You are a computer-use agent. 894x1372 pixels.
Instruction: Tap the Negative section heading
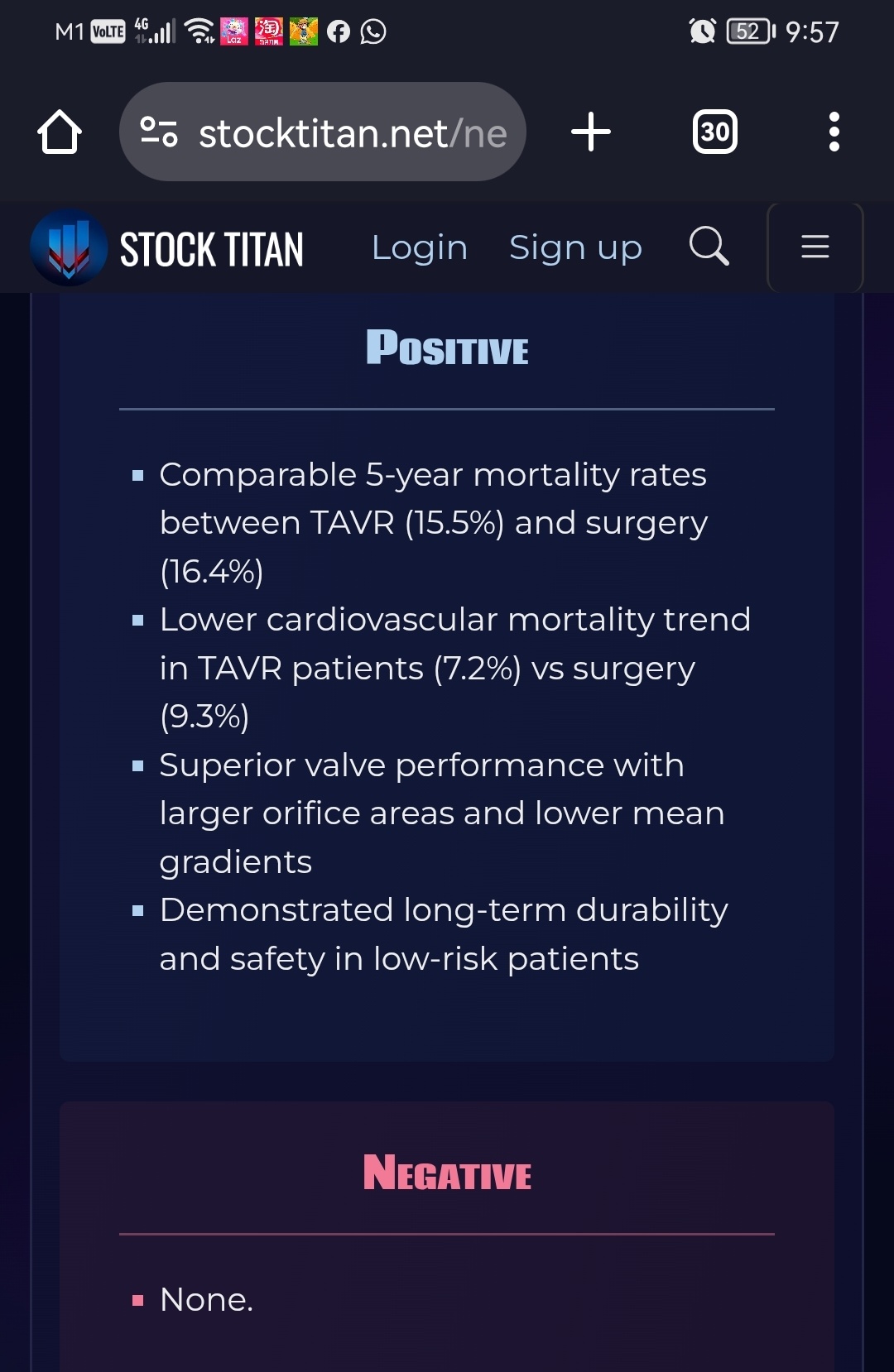pos(447,1173)
